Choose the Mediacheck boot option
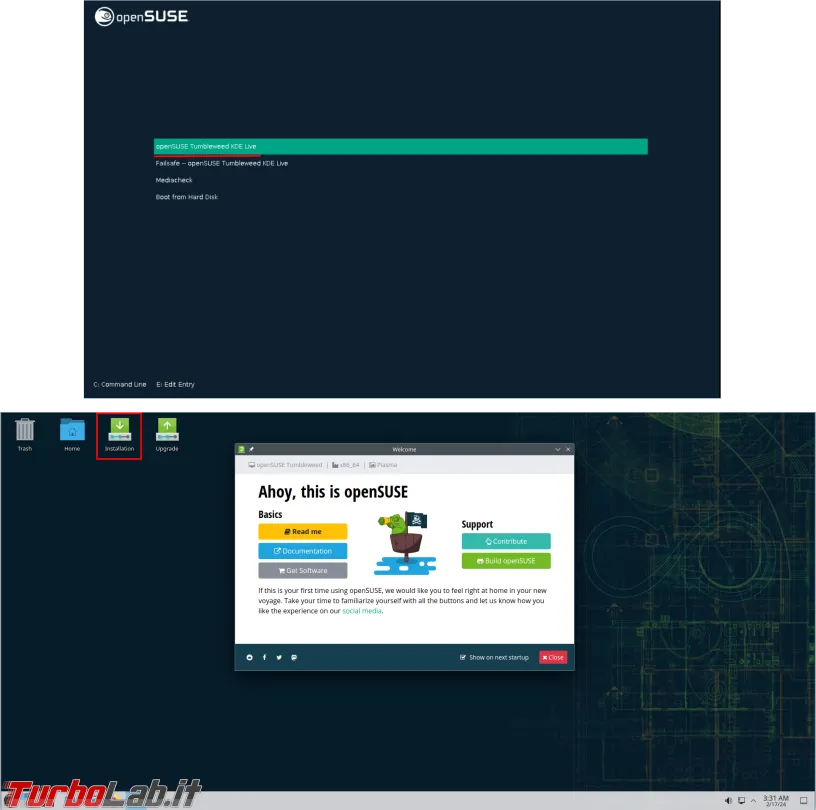Screen dimensions: 816x810 point(174,180)
